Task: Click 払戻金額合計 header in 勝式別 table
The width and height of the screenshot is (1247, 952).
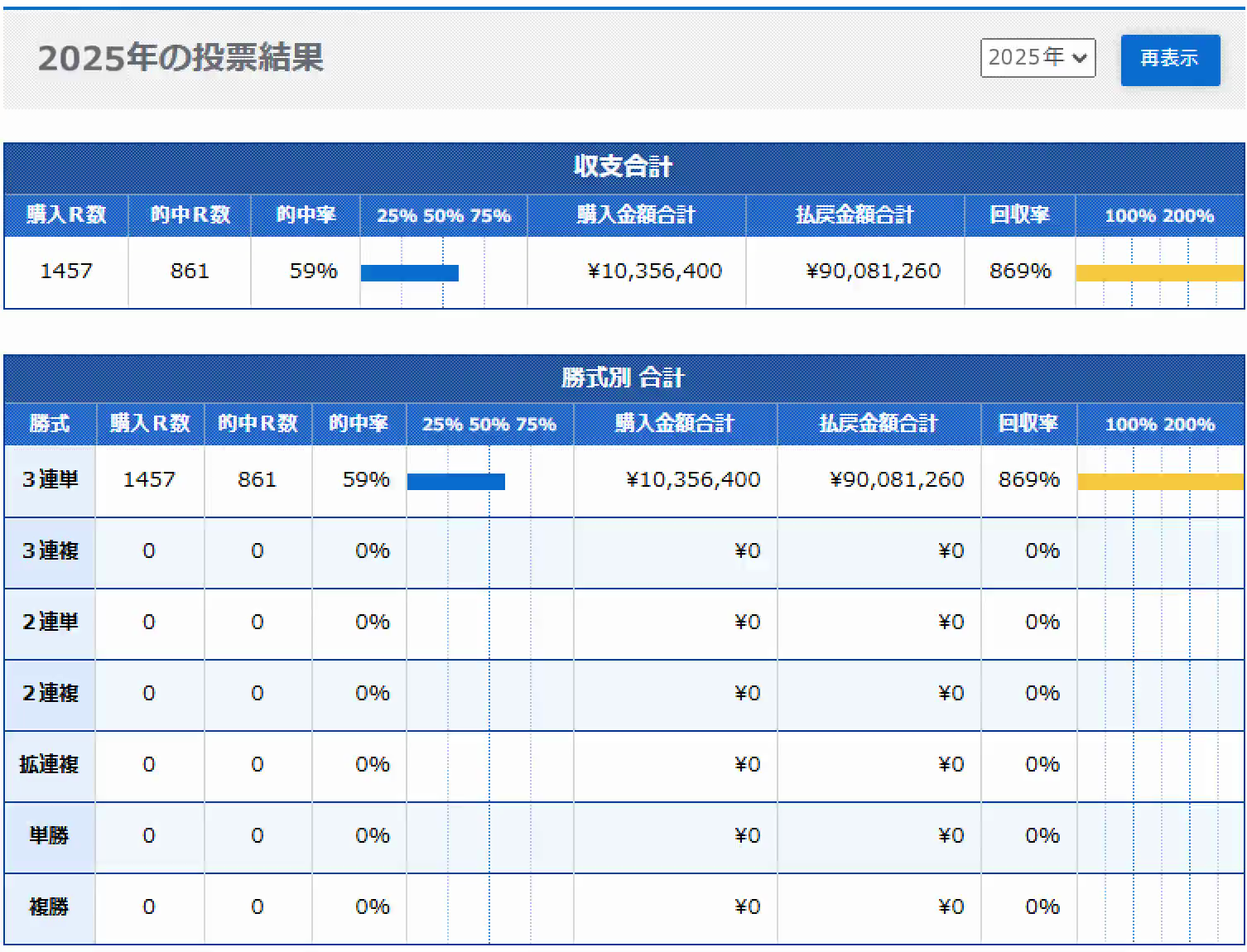Action: pos(879,424)
